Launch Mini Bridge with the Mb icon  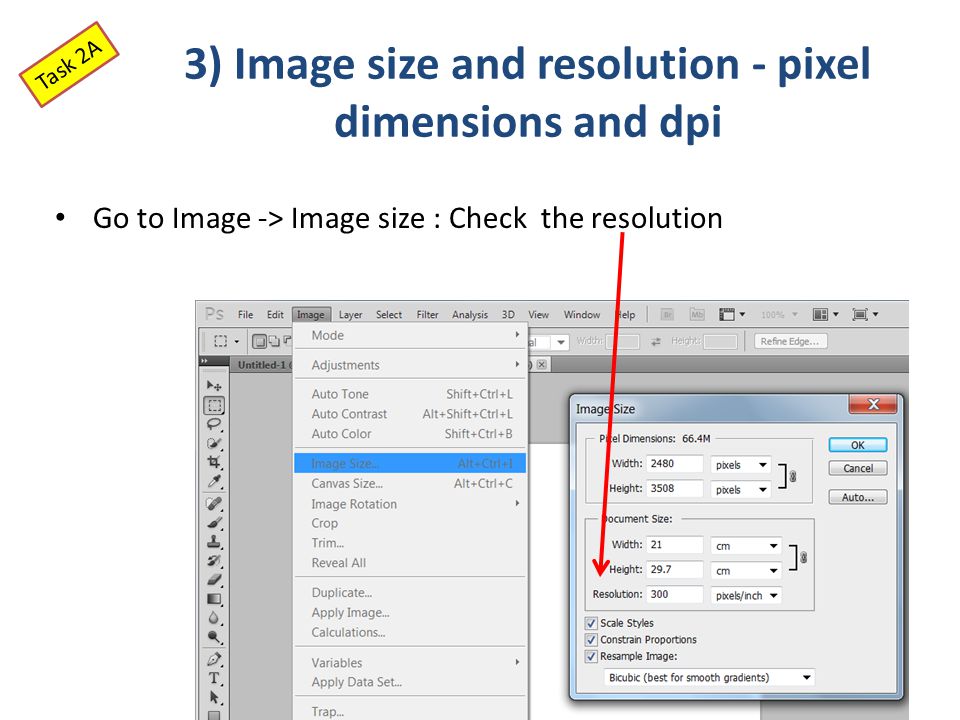[x=697, y=315]
